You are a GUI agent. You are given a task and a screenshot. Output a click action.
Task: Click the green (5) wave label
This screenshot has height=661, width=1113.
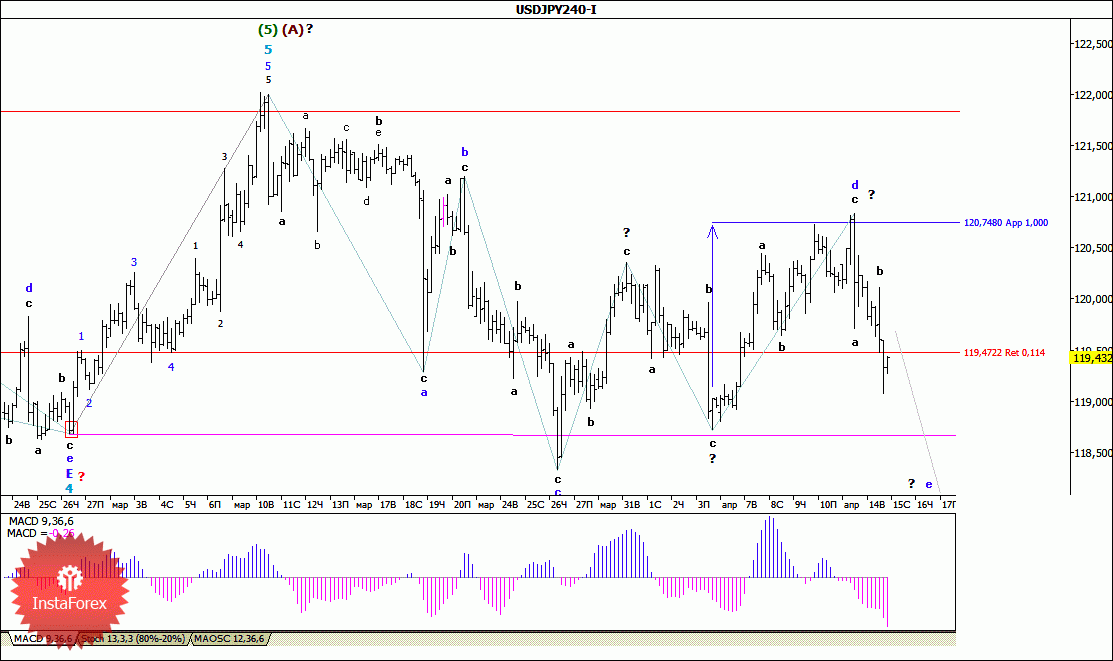268,30
